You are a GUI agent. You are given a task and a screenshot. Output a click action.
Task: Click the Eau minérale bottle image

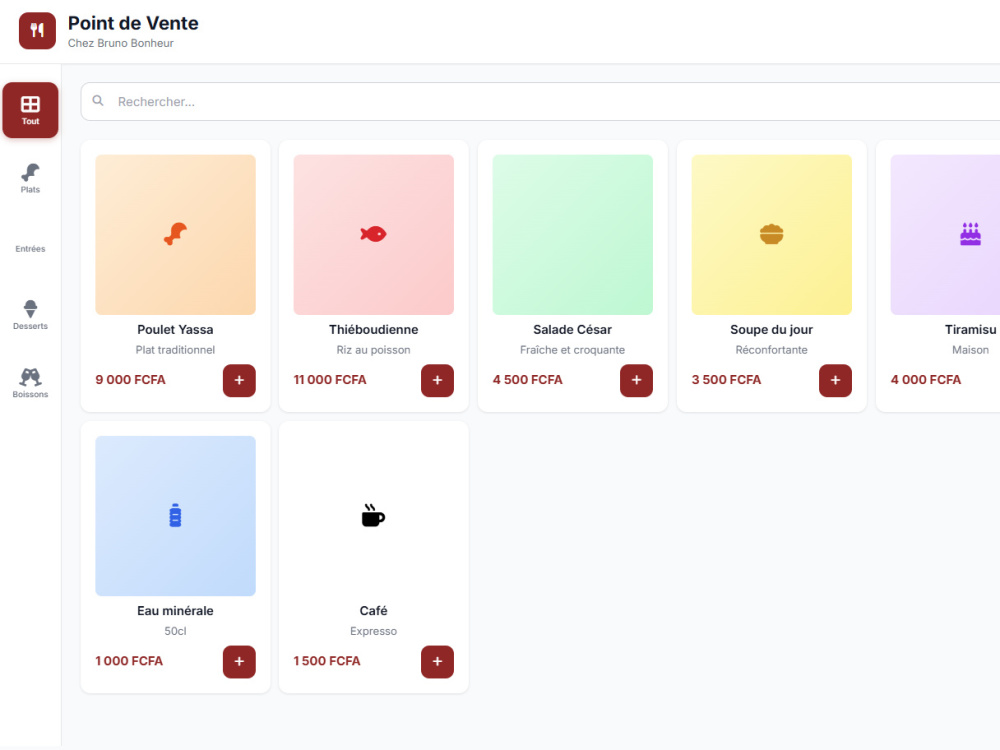(x=175, y=516)
